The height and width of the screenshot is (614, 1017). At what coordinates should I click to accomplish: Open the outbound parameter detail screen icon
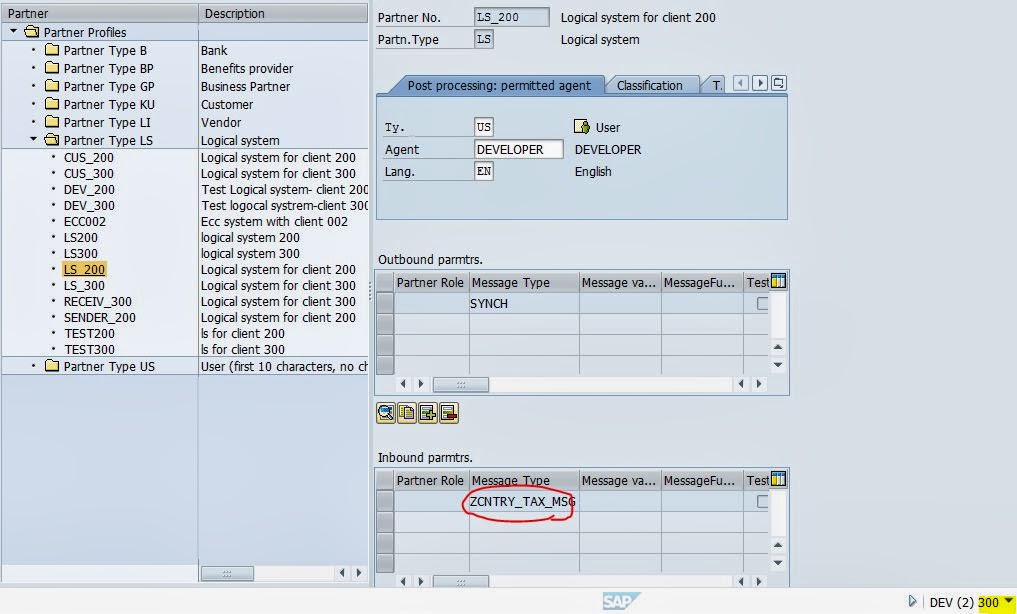(x=386, y=413)
